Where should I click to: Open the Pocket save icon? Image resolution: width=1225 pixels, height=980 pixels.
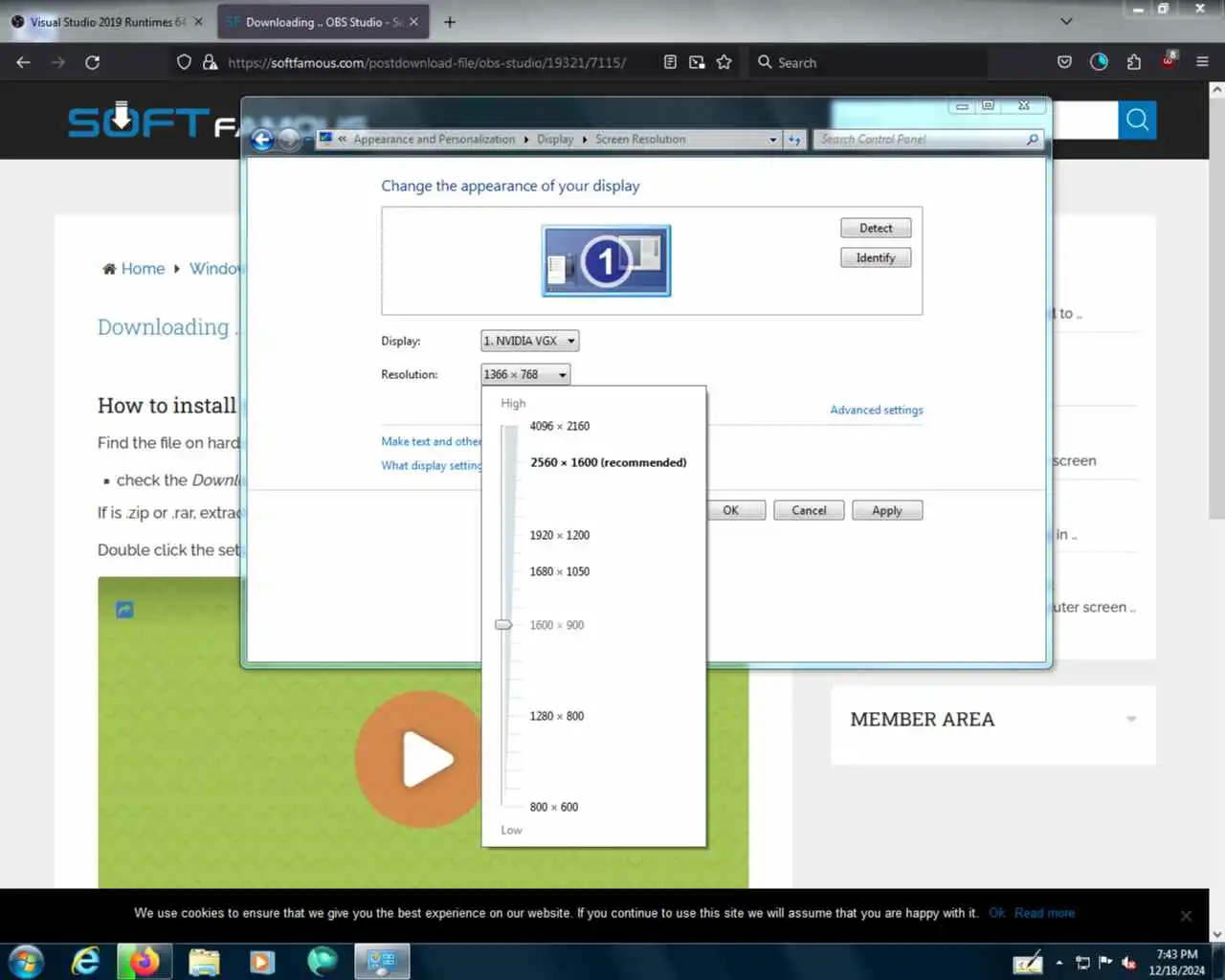[1064, 62]
